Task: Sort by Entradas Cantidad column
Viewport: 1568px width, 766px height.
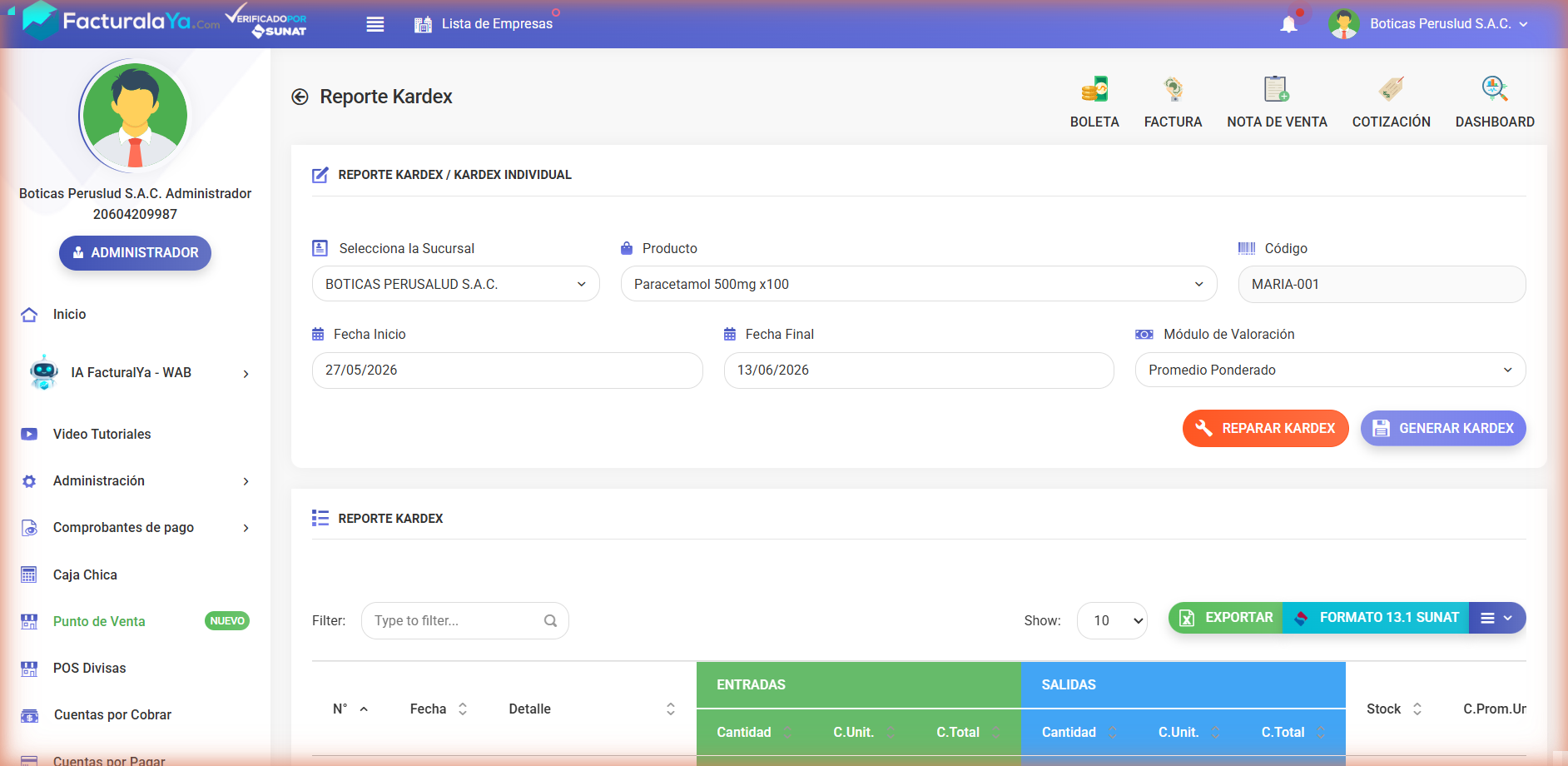Action: pos(755,733)
